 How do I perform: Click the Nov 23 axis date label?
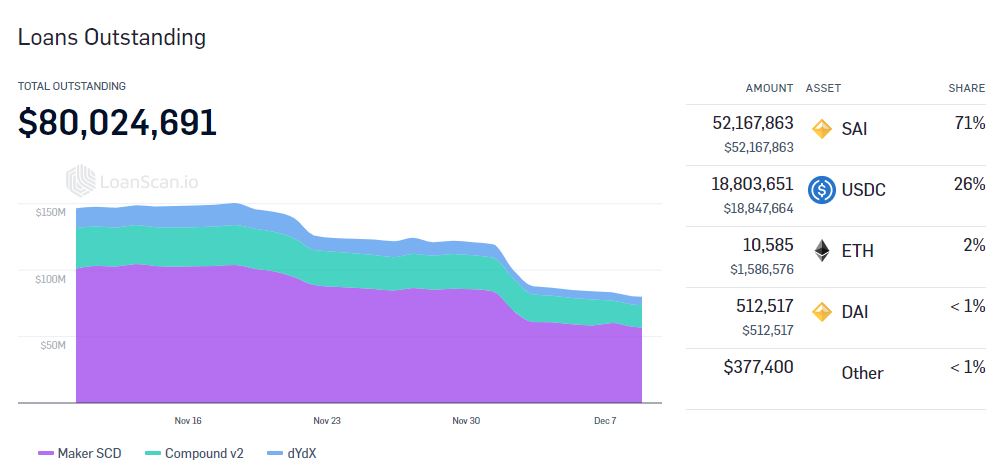click(327, 421)
